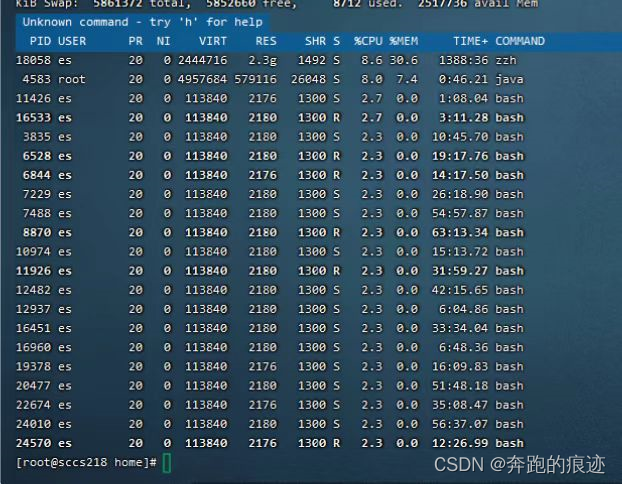Select PID 11926 row
Image resolution: width=622 pixels, height=484 pixels.
pos(270,271)
